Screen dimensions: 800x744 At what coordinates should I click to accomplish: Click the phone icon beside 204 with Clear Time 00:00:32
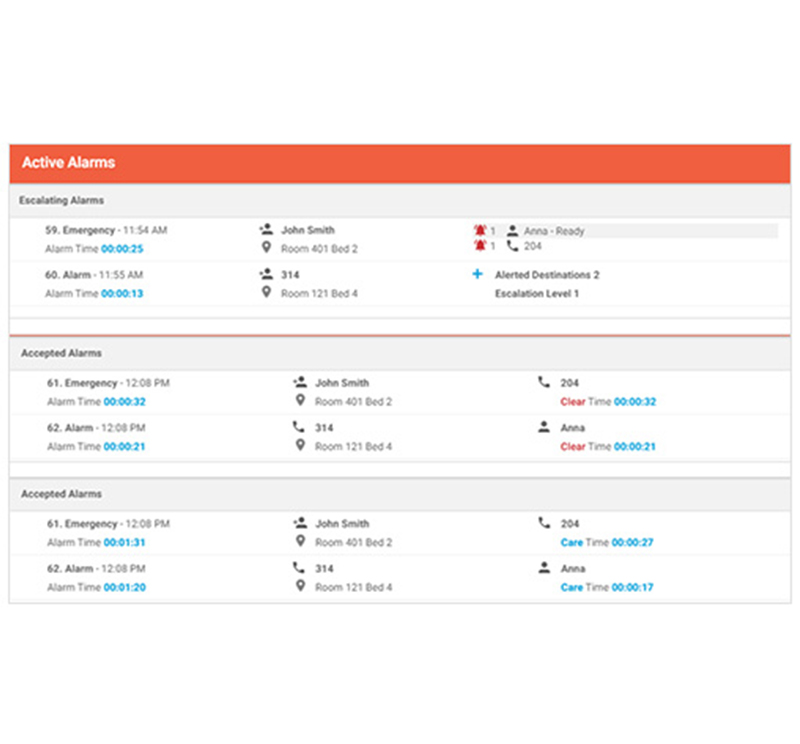coord(544,382)
